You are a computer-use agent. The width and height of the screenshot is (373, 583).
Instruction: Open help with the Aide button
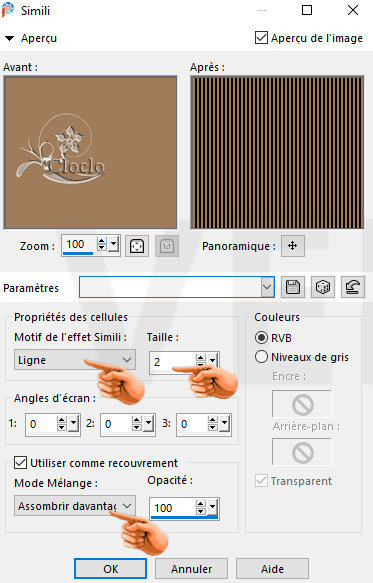coord(272,568)
